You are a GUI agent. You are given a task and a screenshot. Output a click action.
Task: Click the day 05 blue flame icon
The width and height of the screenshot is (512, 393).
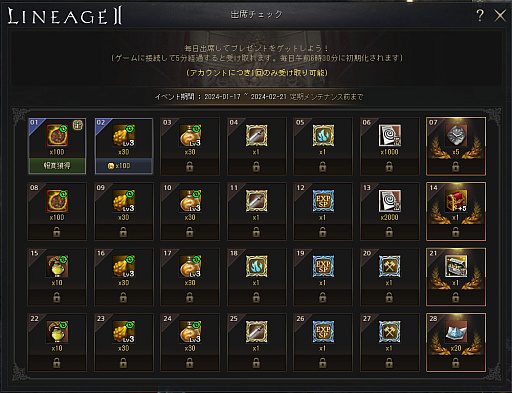[323, 135]
